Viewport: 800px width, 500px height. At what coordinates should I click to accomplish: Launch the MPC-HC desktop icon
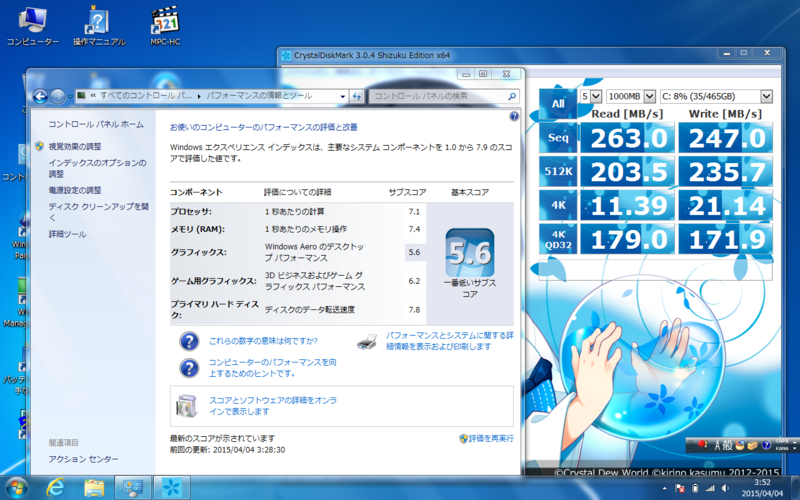[x=165, y=27]
